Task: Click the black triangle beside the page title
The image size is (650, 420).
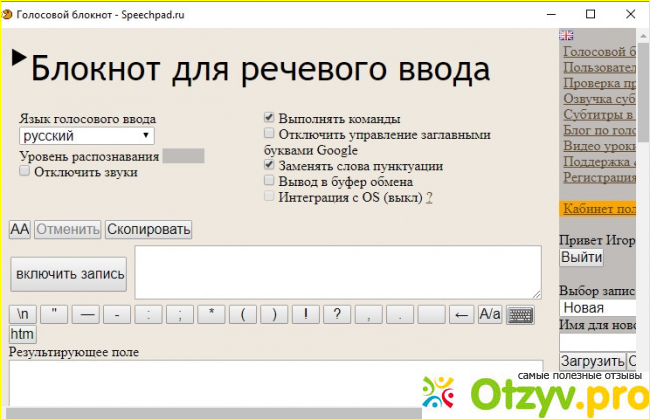Action: click(18, 58)
